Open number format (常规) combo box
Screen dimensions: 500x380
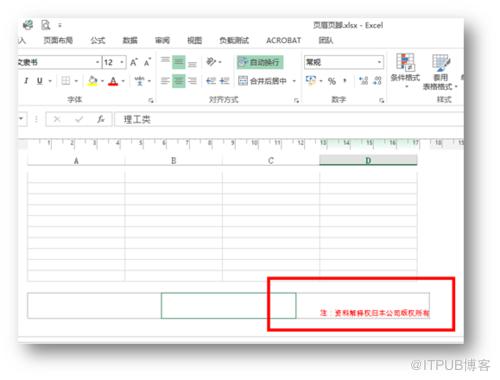(344, 62)
